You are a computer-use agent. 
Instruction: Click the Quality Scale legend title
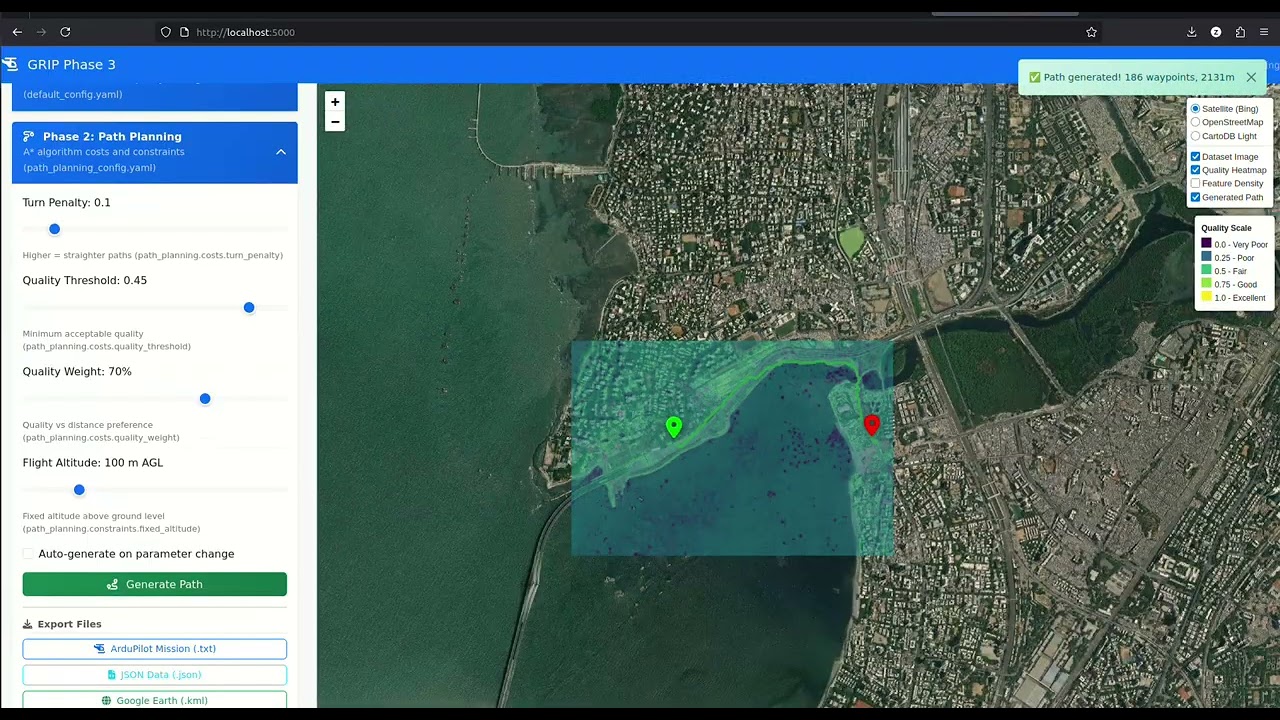[x=1226, y=228]
